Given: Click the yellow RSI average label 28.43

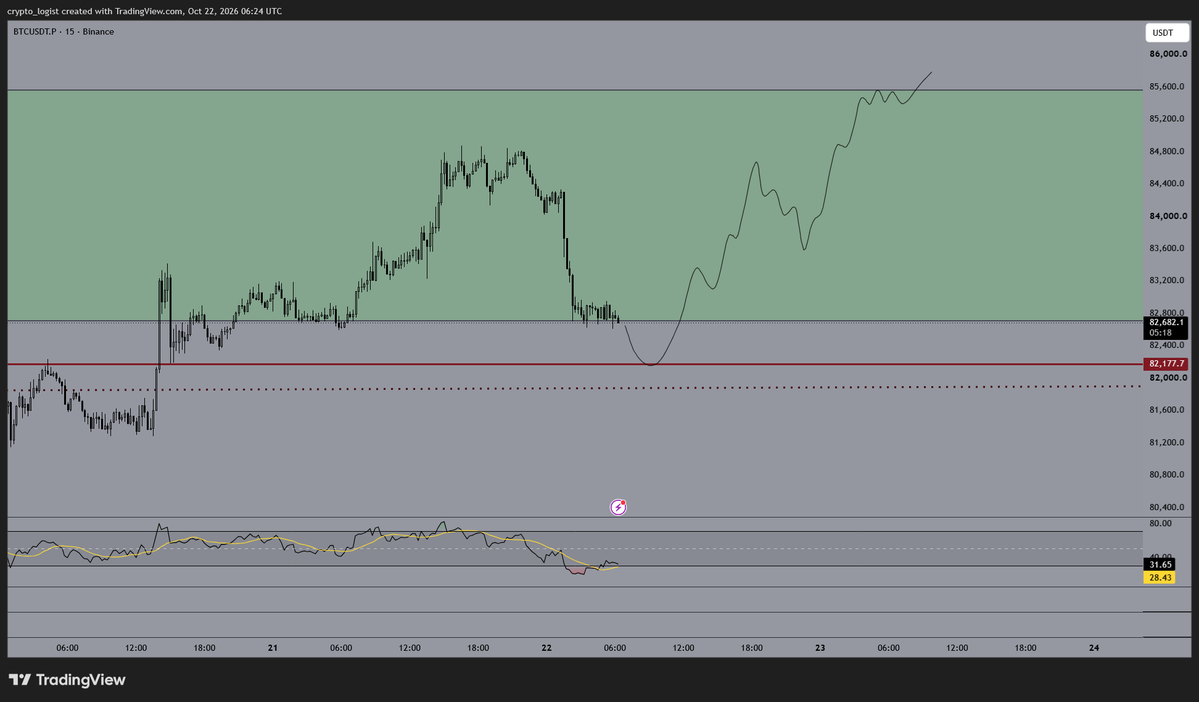Looking at the screenshot, I should click(x=1159, y=577).
